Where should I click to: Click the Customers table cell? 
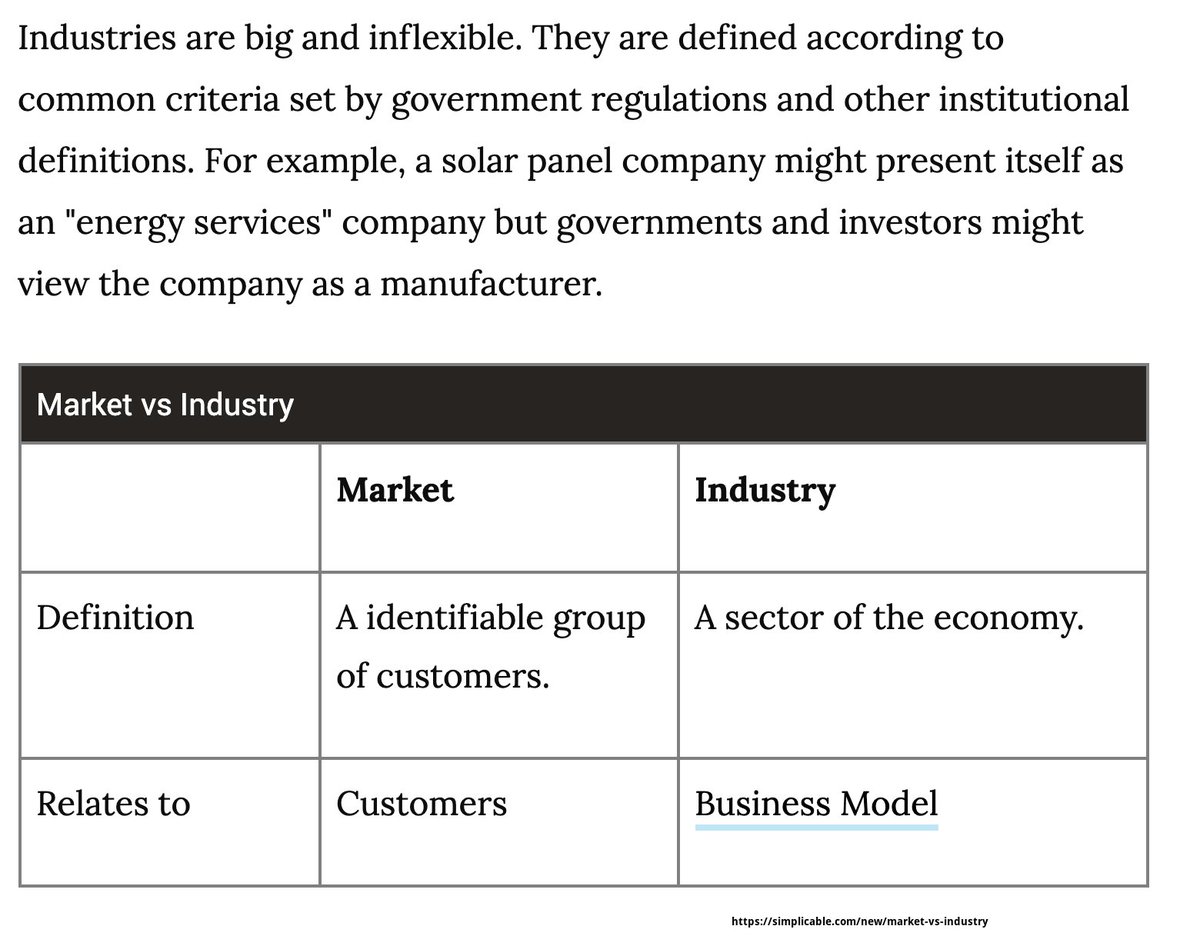point(421,804)
